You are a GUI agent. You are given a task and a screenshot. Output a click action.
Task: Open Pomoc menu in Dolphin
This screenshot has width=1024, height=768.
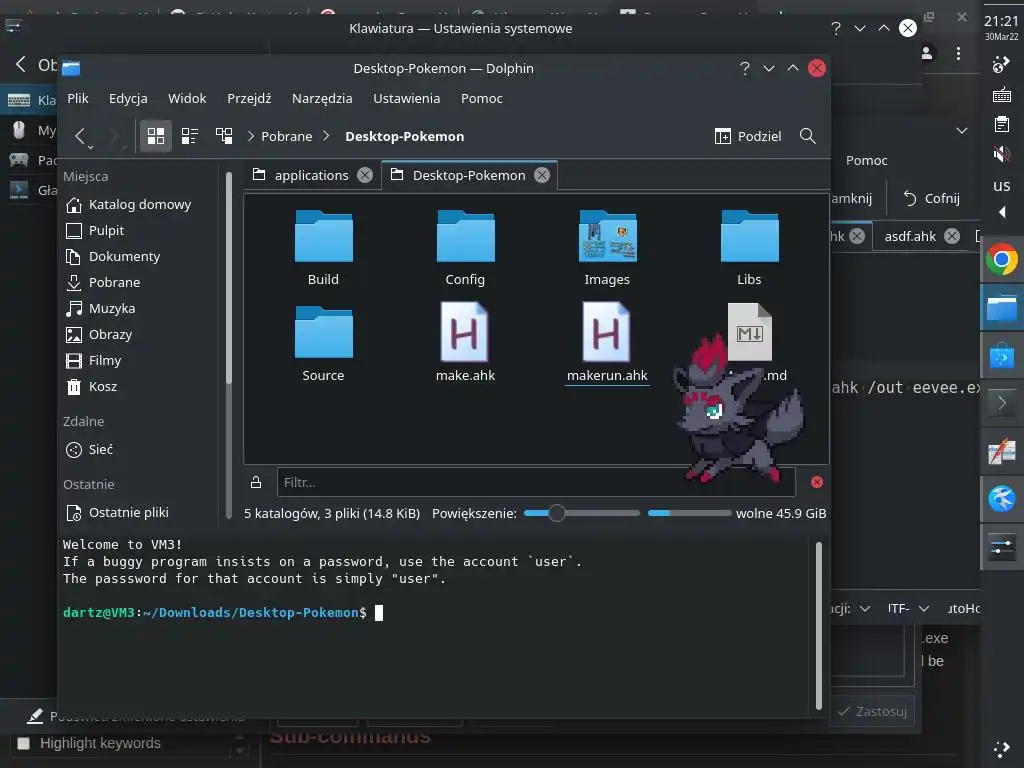[x=481, y=98]
